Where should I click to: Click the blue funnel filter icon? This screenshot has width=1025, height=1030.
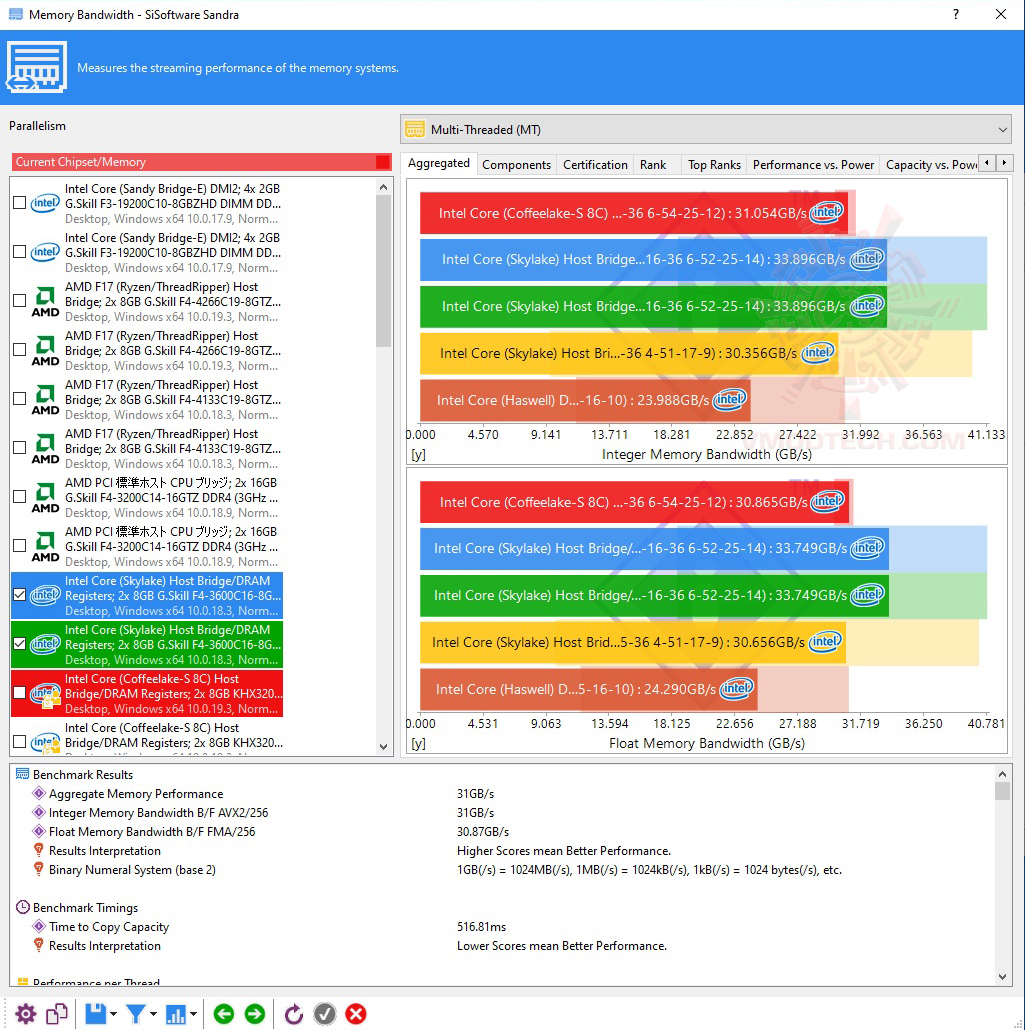(136, 1014)
